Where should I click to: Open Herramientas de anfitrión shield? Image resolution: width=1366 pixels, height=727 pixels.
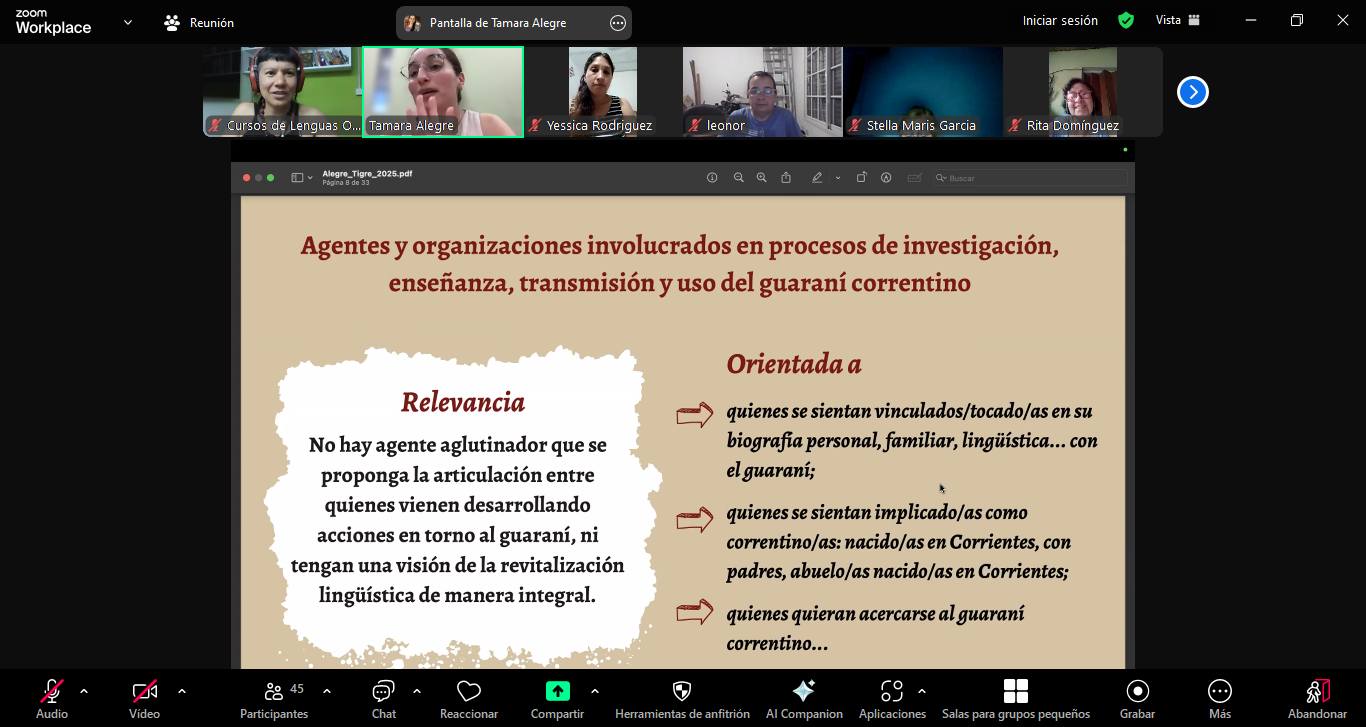pyautogui.click(x=682, y=698)
